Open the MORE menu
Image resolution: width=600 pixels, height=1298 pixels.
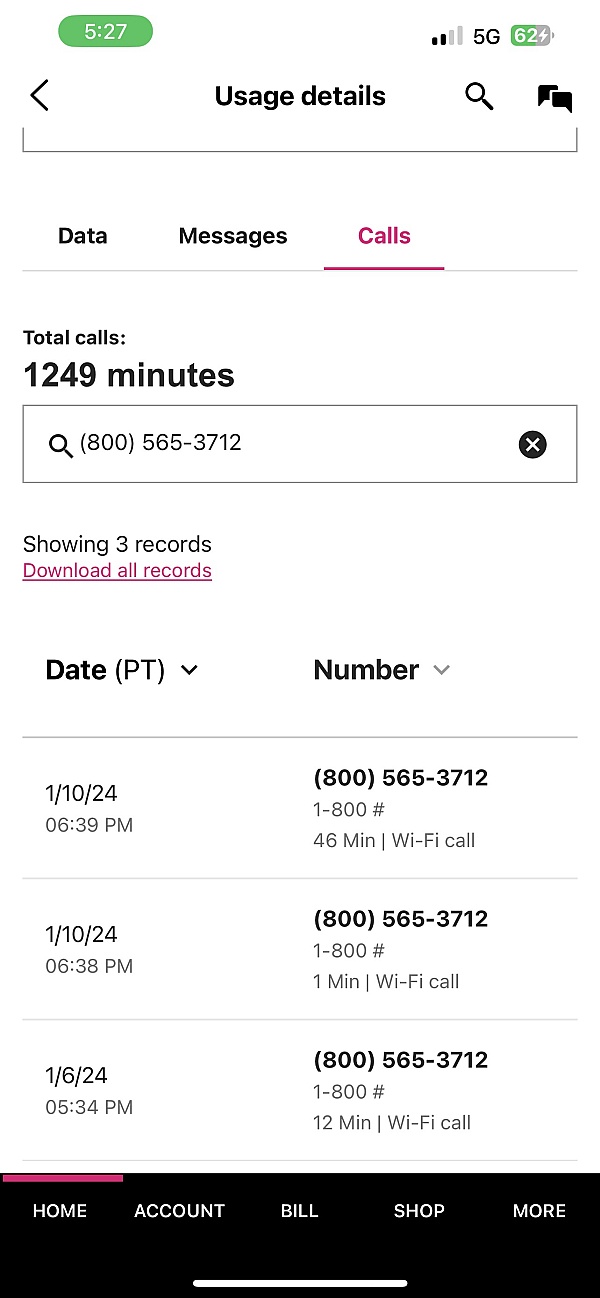pos(539,1210)
